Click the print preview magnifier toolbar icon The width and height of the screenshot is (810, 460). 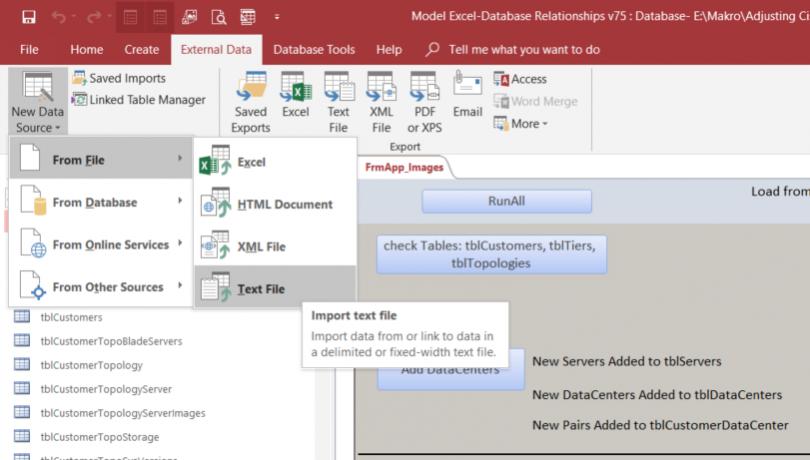(219, 17)
